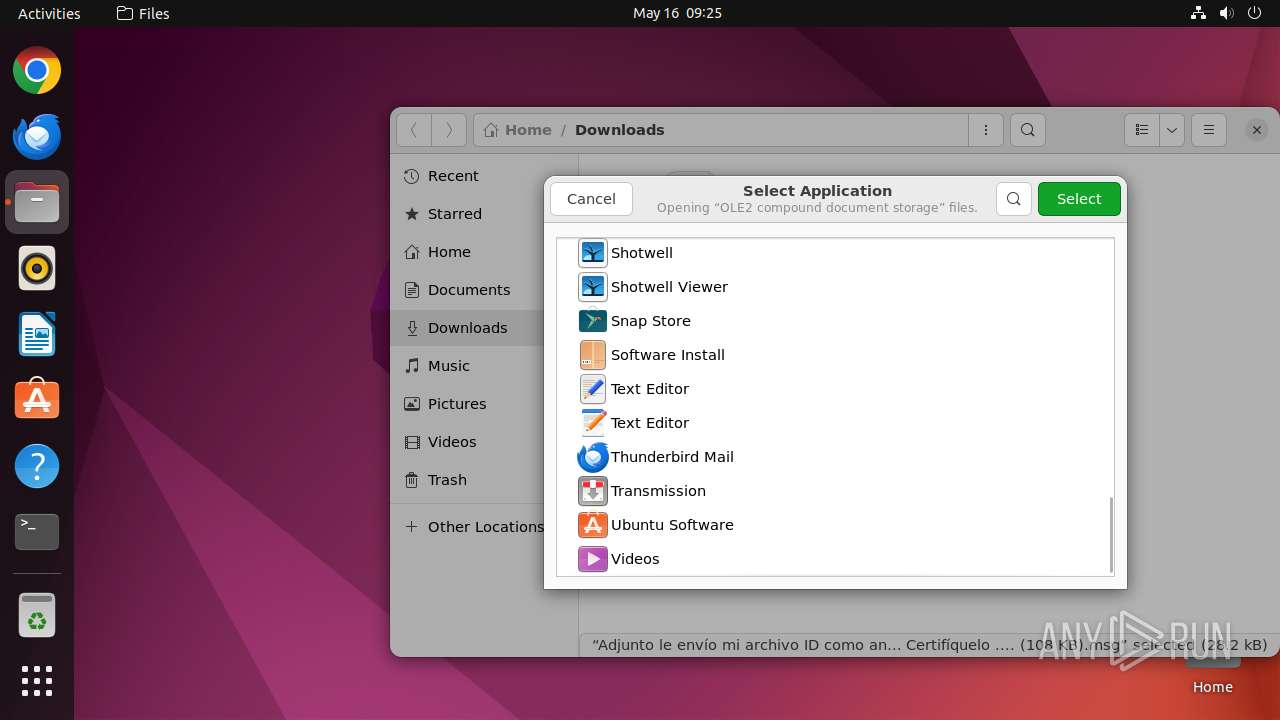Image resolution: width=1280 pixels, height=720 pixels.
Task: Choose the second Text Editor icon
Action: (593, 423)
